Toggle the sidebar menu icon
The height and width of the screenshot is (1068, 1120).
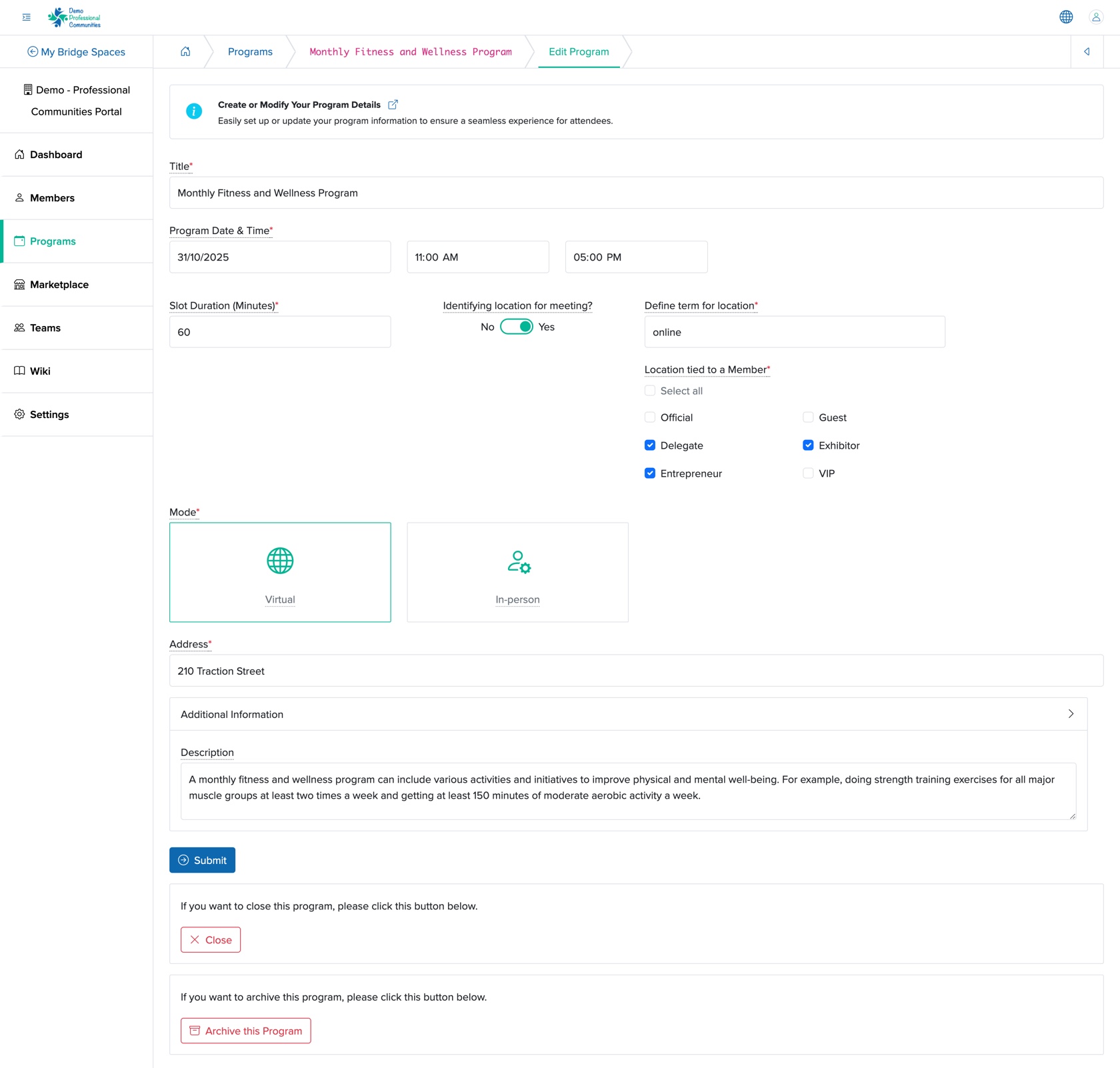(x=27, y=17)
